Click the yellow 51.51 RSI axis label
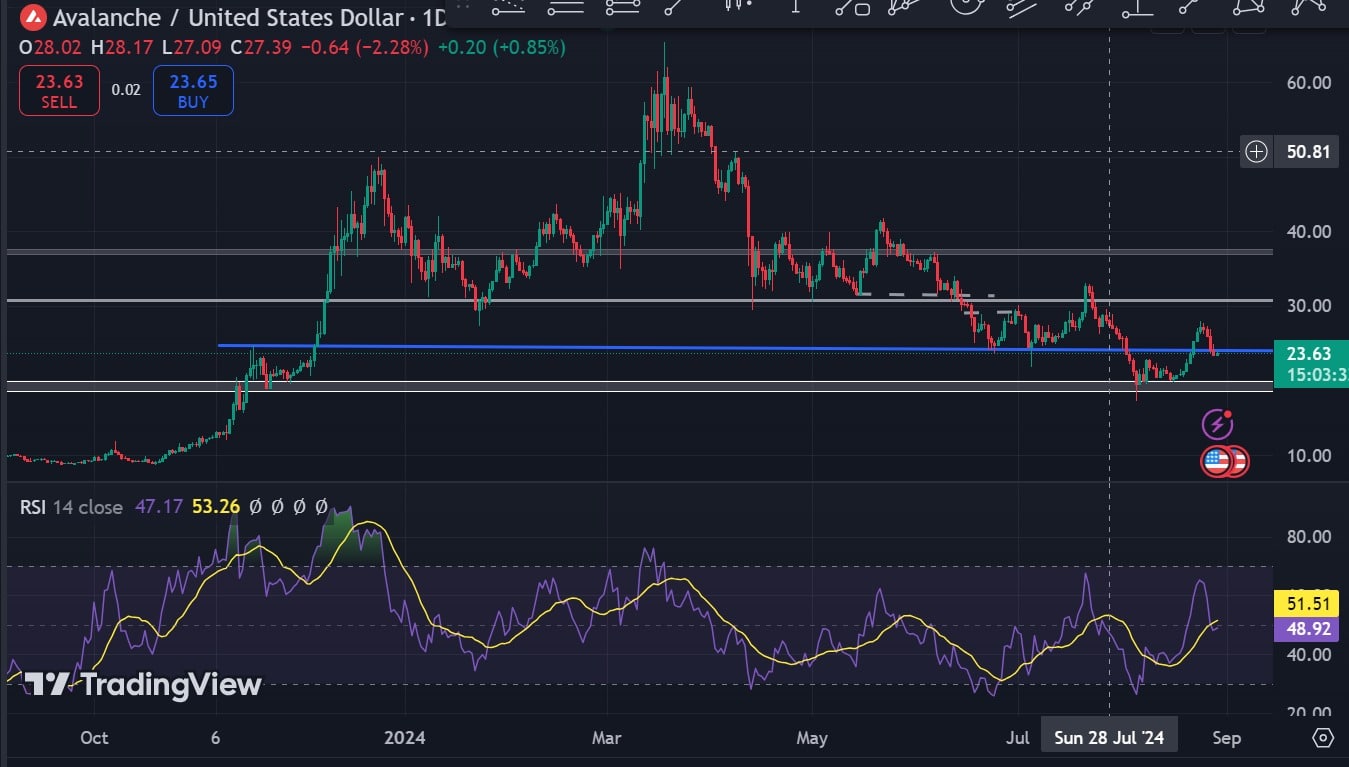Viewport: 1349px width, 767px height. [x=1308, y=604]
